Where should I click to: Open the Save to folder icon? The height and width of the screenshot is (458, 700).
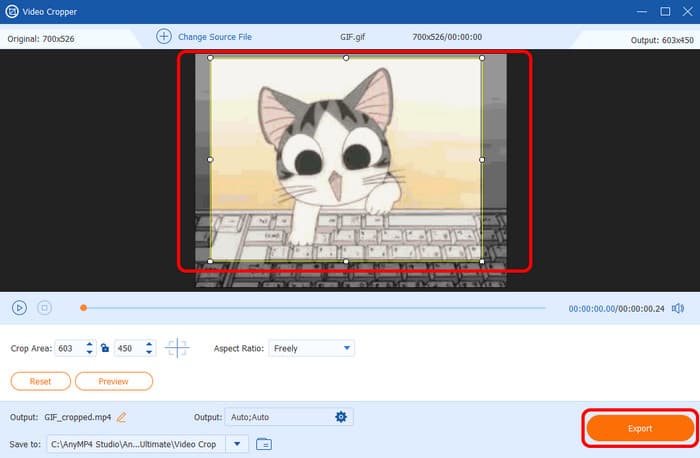coord(264,444)
